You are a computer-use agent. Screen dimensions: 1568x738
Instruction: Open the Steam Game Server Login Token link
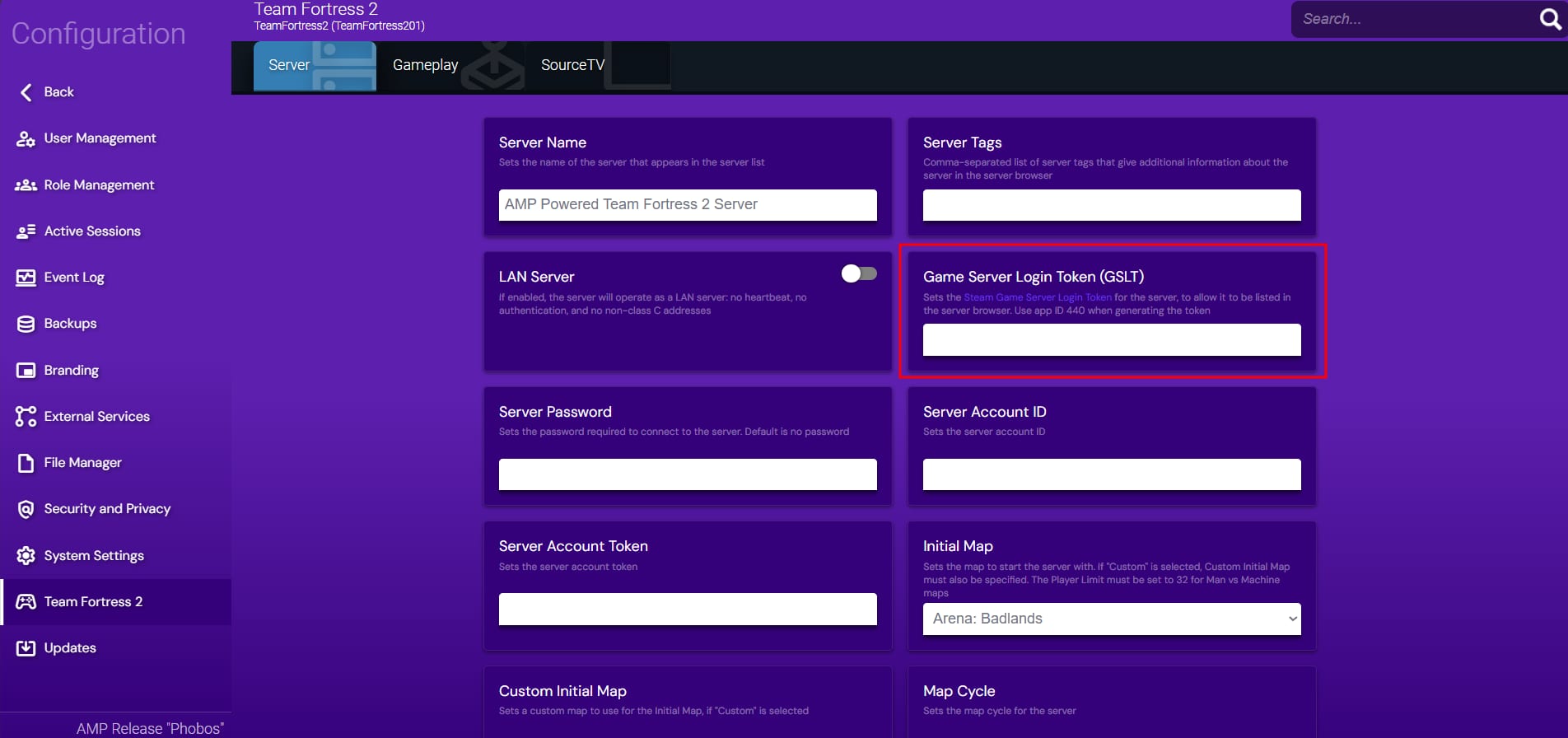tap(1037, 297)
